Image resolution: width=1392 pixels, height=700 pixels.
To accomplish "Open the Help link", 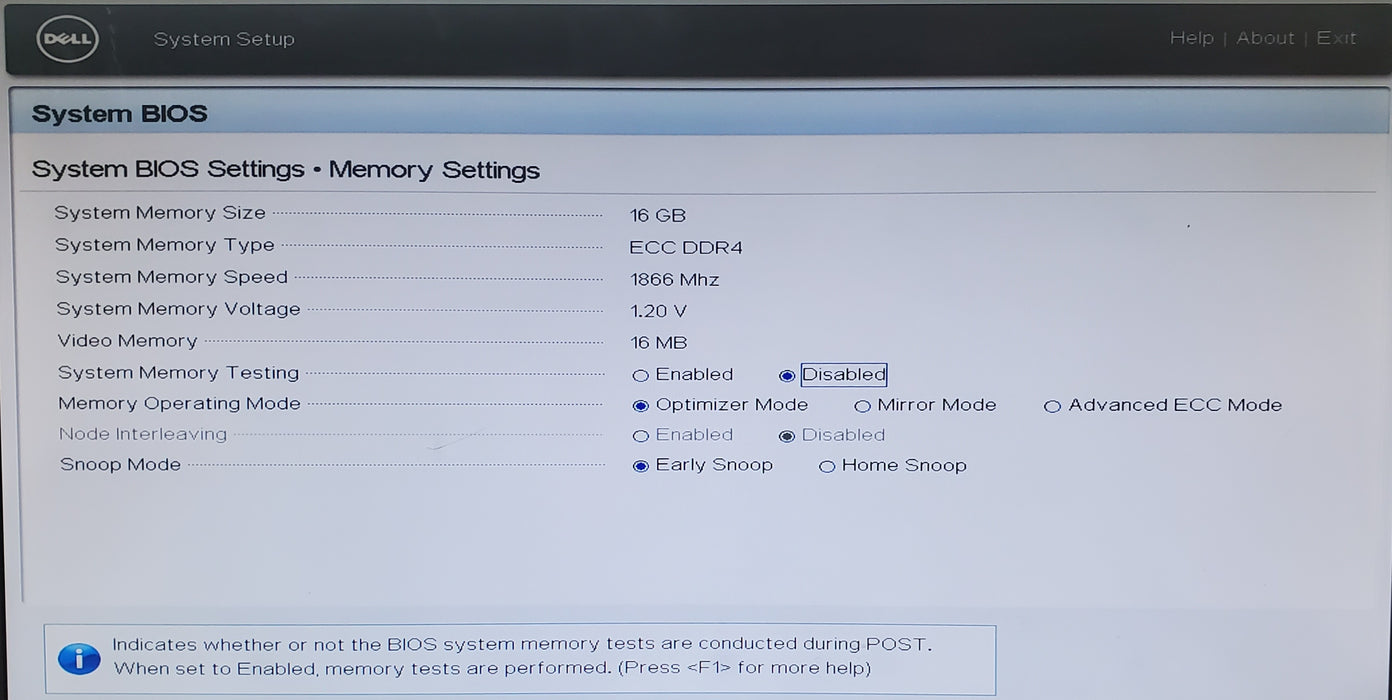I will point(1191,38).
